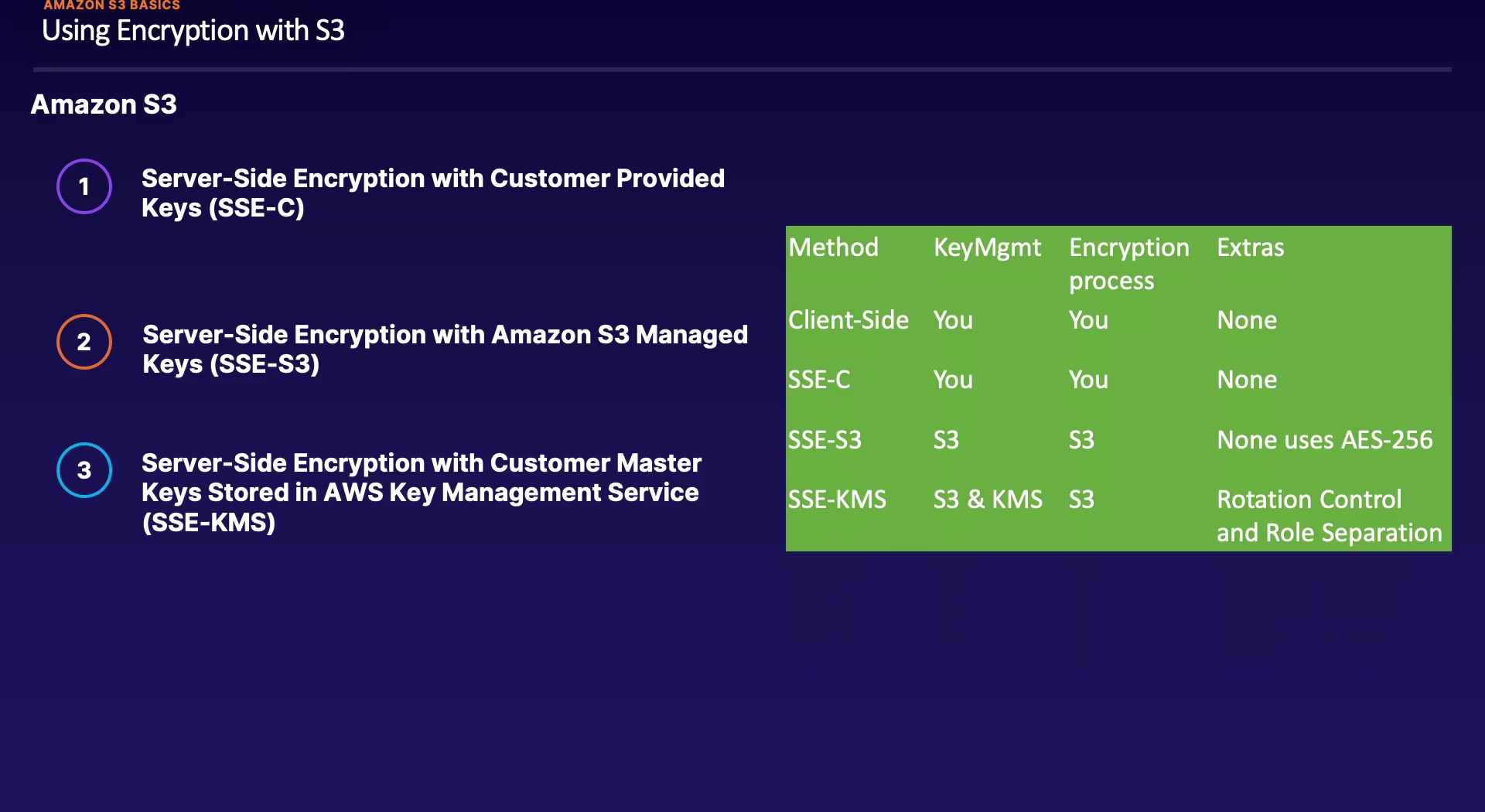Select the 'SSE-S3' row label in table

(824, 440)
